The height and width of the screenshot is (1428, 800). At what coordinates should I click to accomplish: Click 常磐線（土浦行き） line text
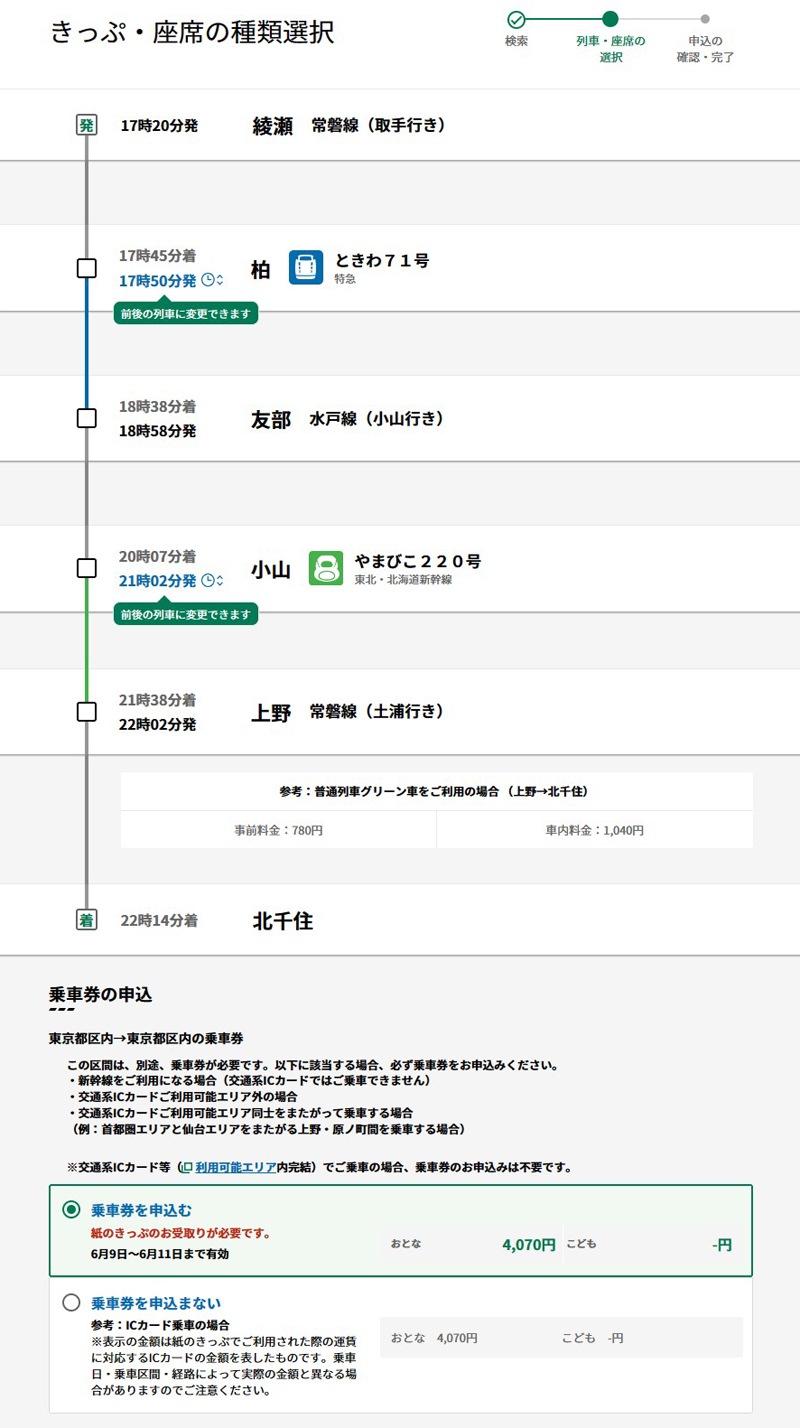coord(377,711)
